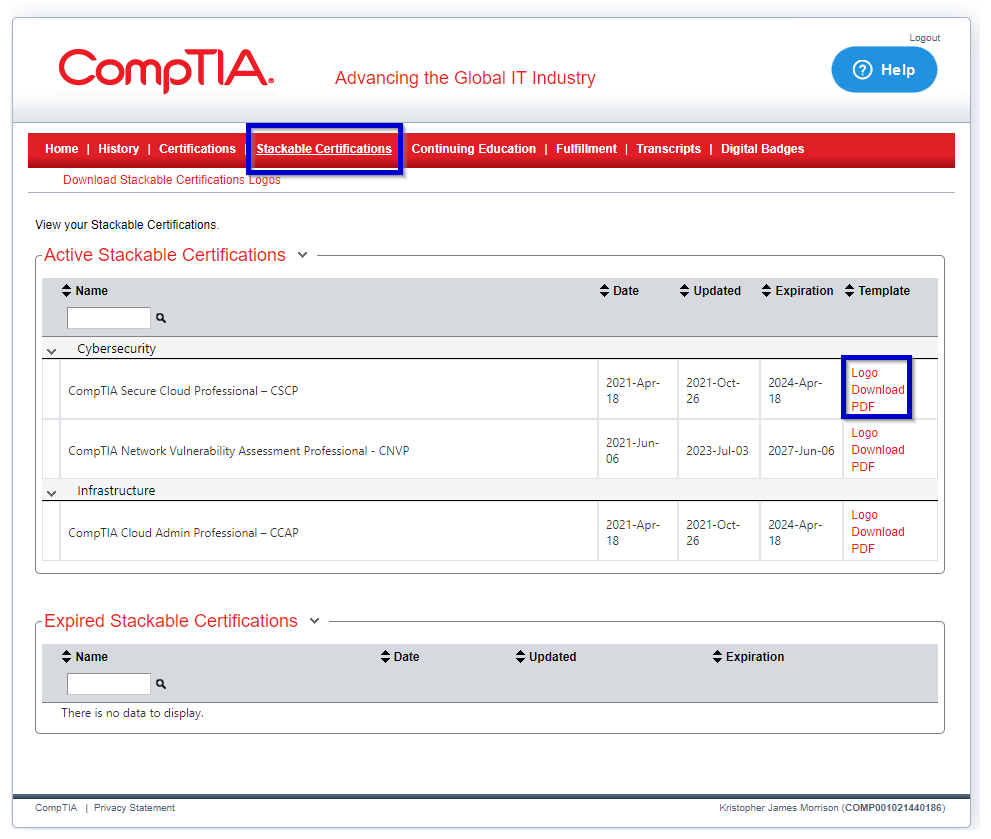Image resolution: width=991 pixels, height=839 pixels.
Task: Click the CompTIA logo
Action: [166, 71]
